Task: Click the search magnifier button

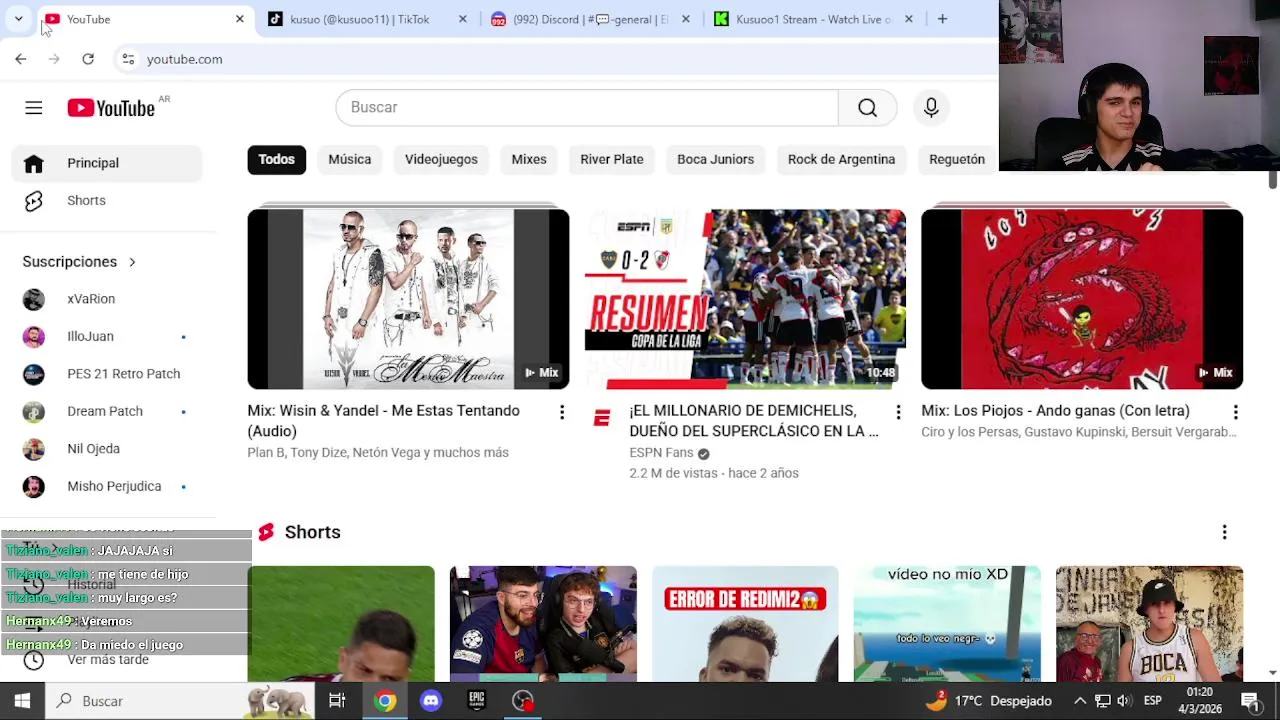Action: 867,107
